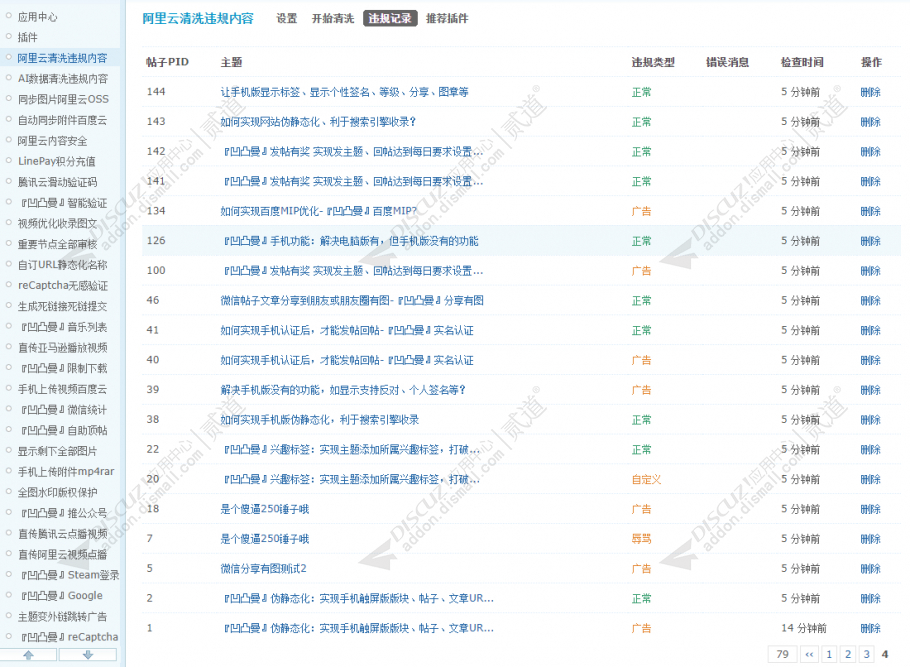Open reCaptcha无感验证 sidebar item
The image size is (910, 667).
pyautogui.click(x=63, y=286)
